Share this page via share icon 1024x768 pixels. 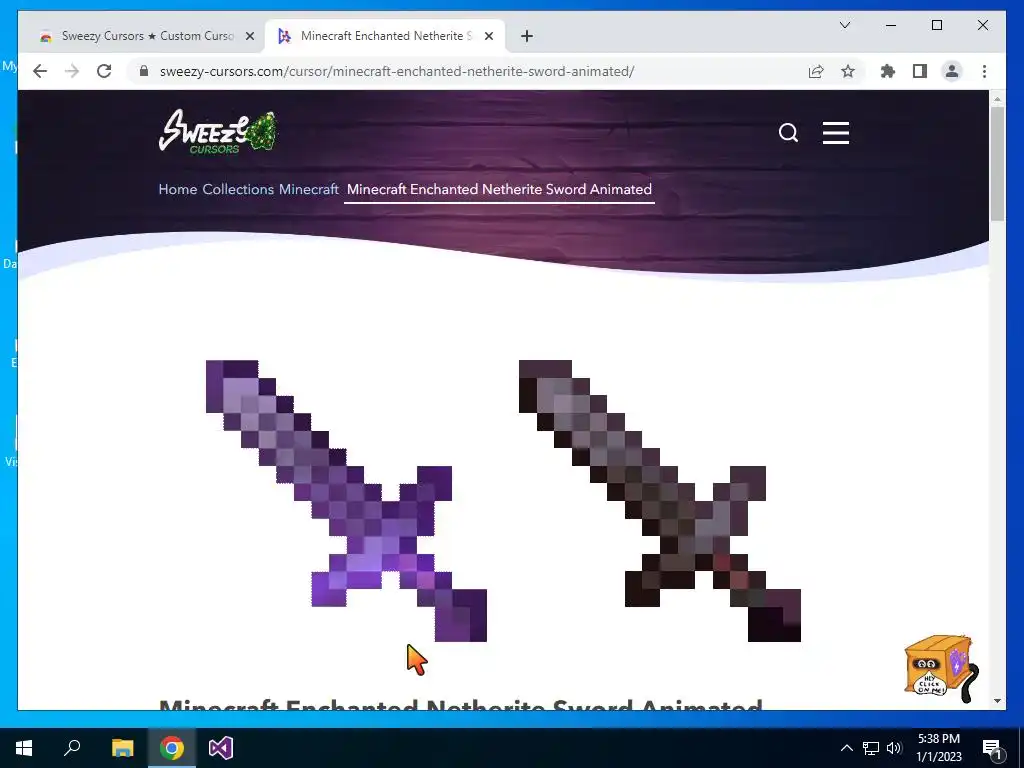(816, 71)
